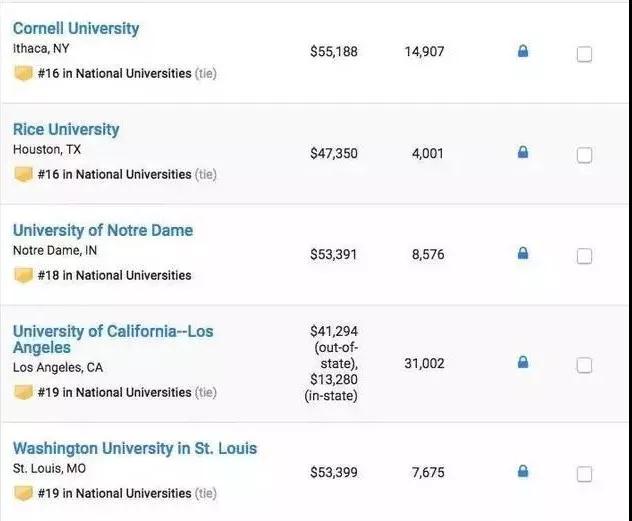Image resolution: width=632 pixels, height=521 pixels.
Task: Enable the UCLA compare checkbox
Action: [x=584, y=365]
